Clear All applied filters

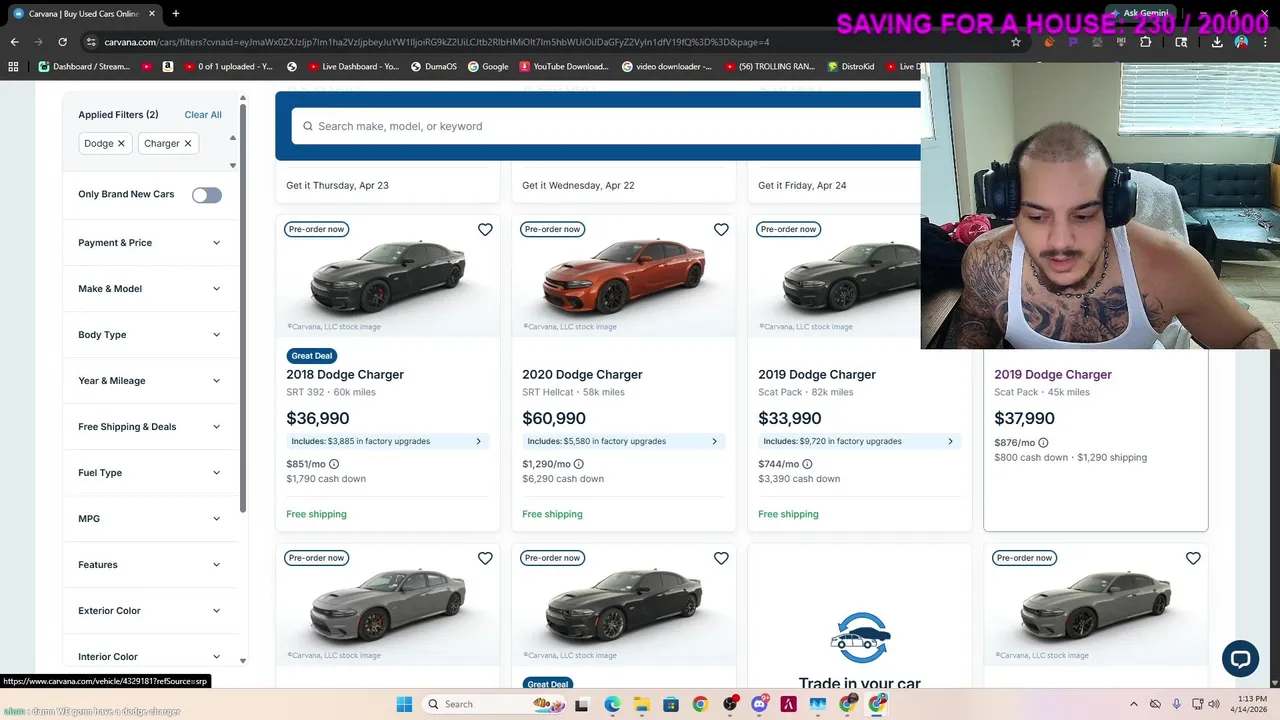point(203,115)
